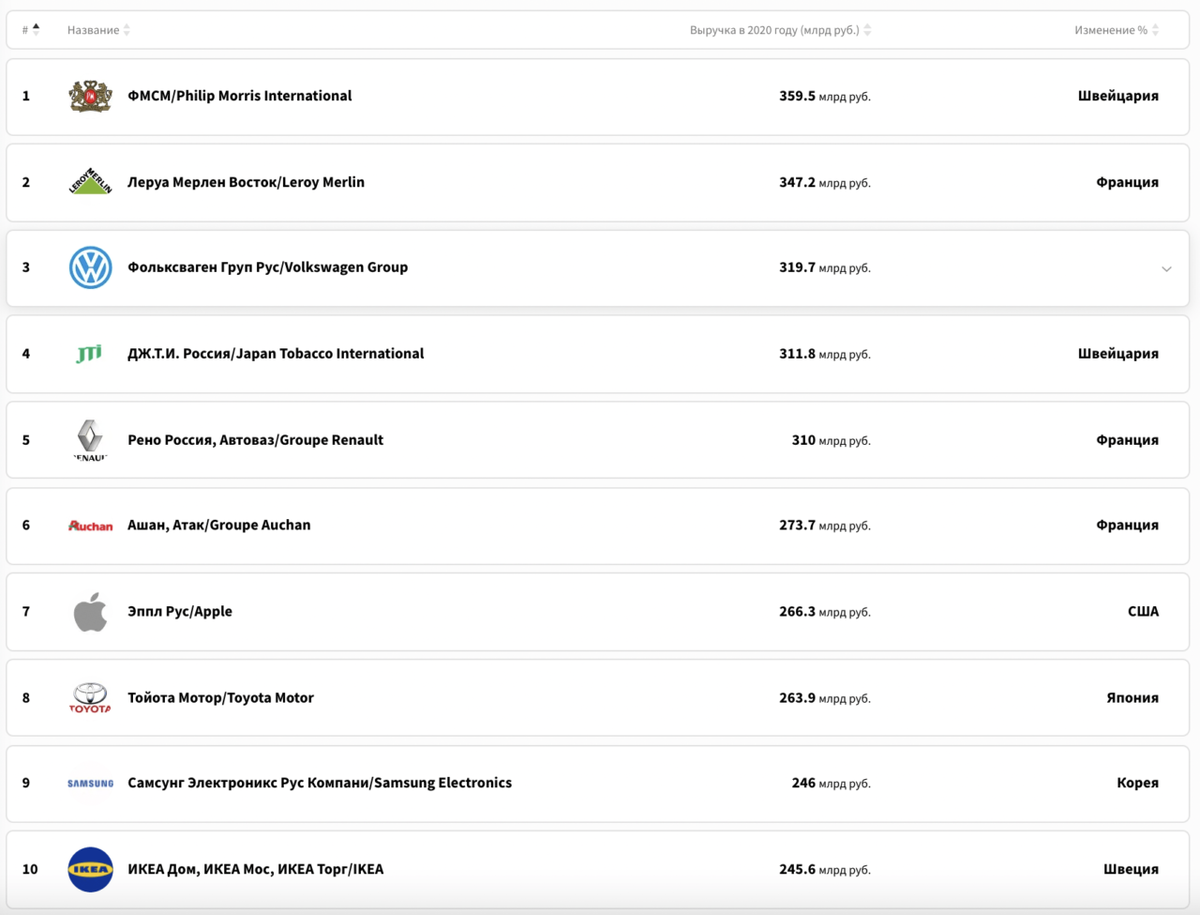Click rank number 7 in Apple row

tap(26, 611)
